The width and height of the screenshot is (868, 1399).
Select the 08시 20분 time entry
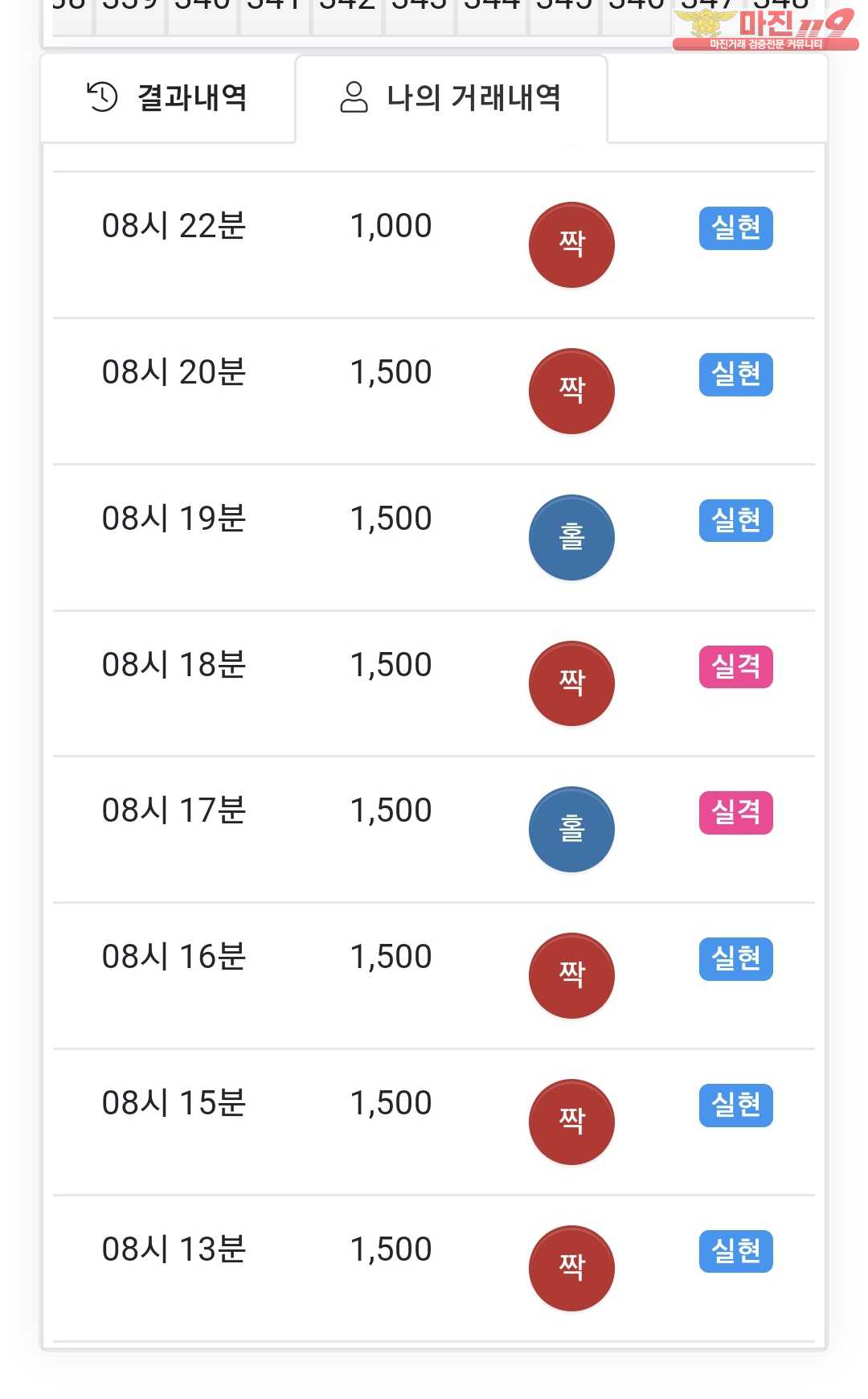coord(174,372)
